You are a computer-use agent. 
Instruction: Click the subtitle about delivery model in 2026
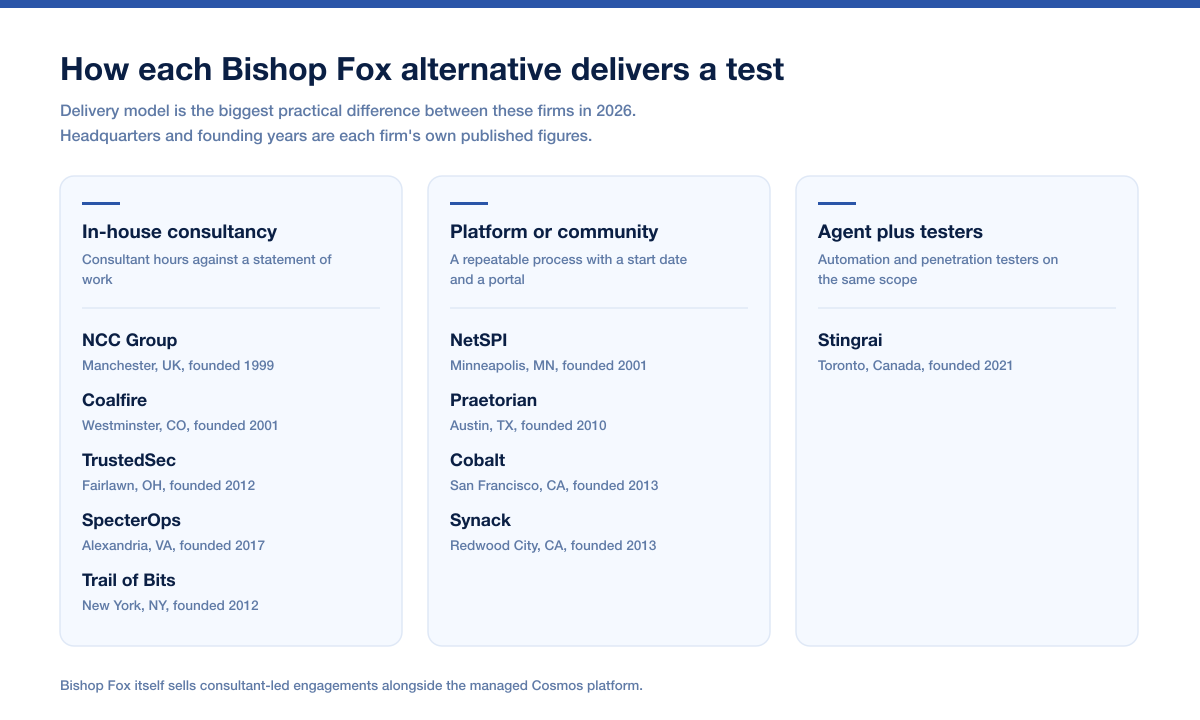coord(348,110)
